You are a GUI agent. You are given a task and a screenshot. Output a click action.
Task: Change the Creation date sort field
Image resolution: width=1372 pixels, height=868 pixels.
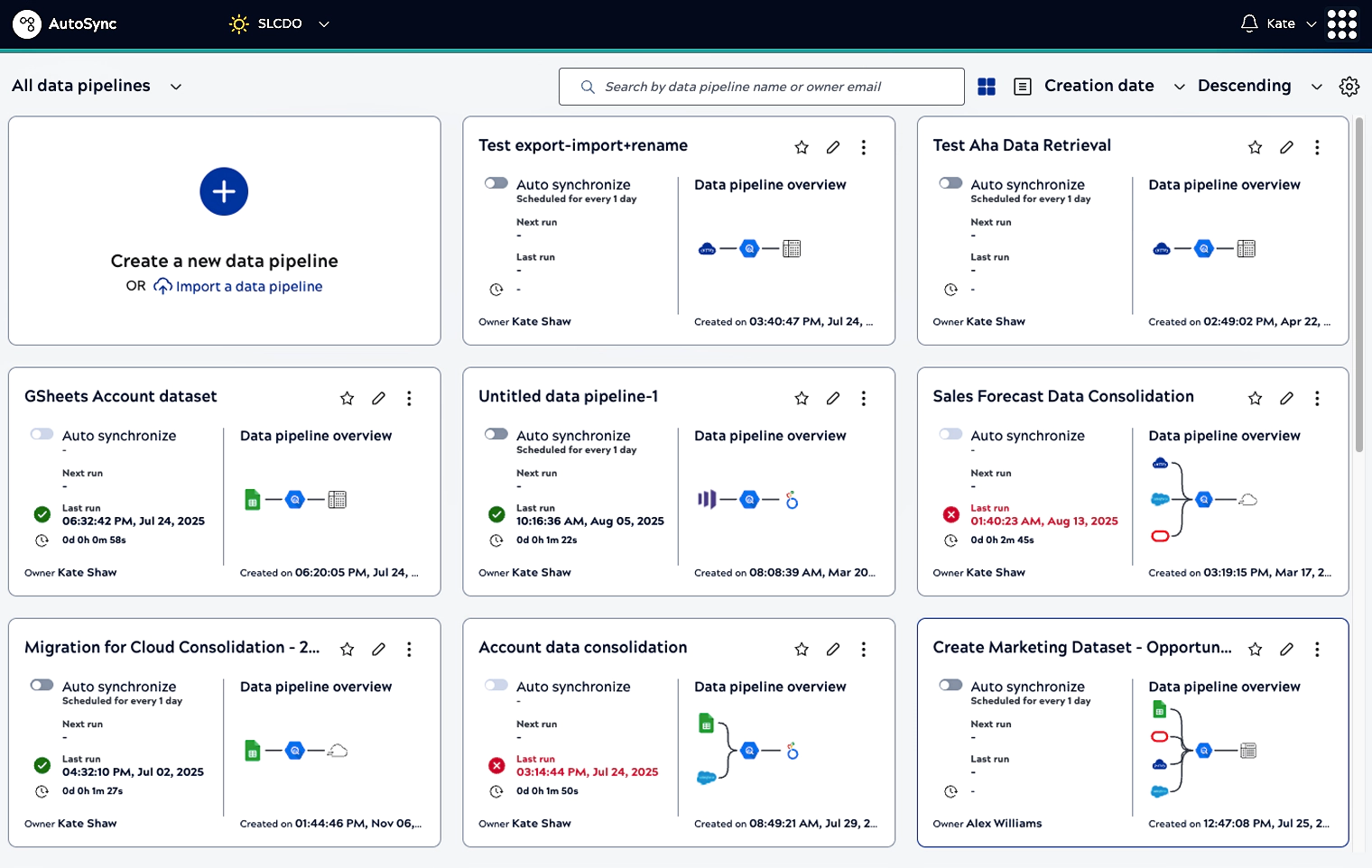point(1115,86)
